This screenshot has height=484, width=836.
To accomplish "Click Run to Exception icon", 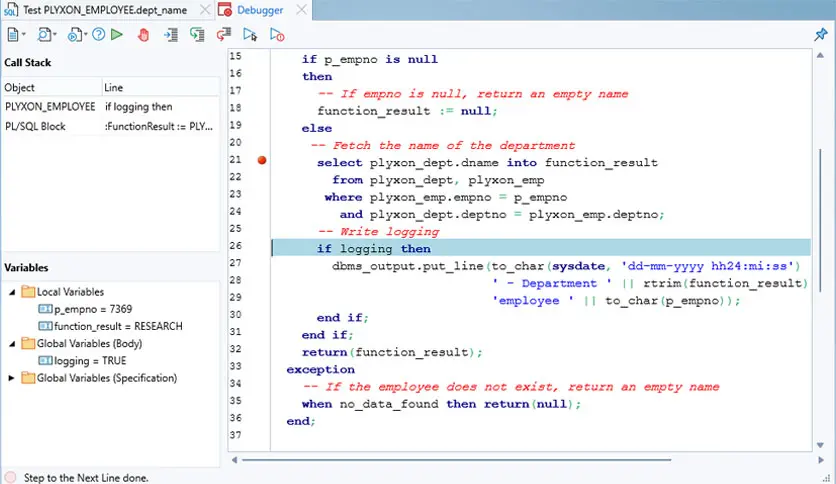I will tap(277, 35).
